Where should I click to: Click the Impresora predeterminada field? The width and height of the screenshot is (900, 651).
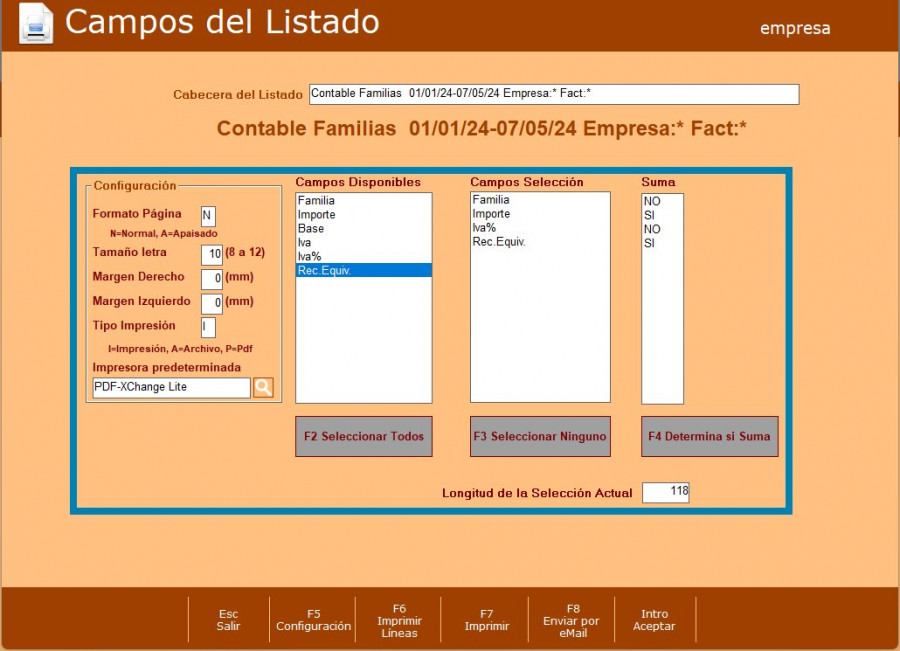(x=170, y=387)
